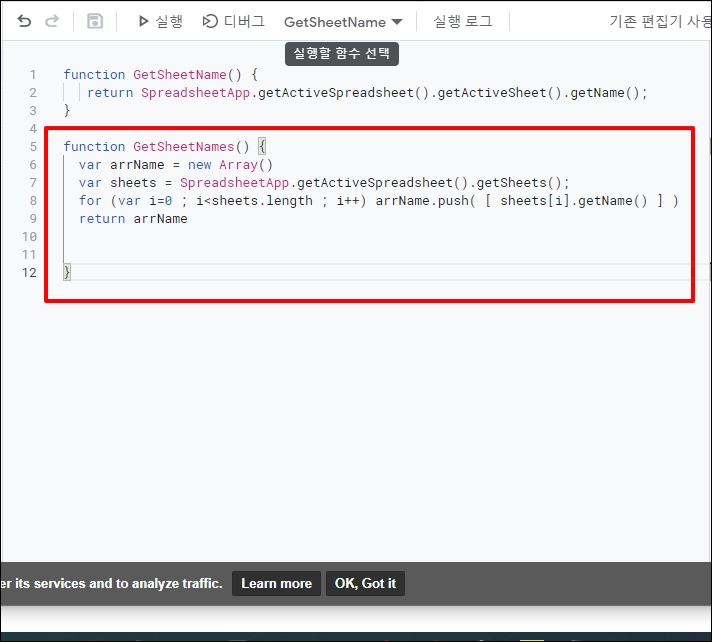Save the project with the disk icon
712x642 pixels.
click(x=94, y=21)
